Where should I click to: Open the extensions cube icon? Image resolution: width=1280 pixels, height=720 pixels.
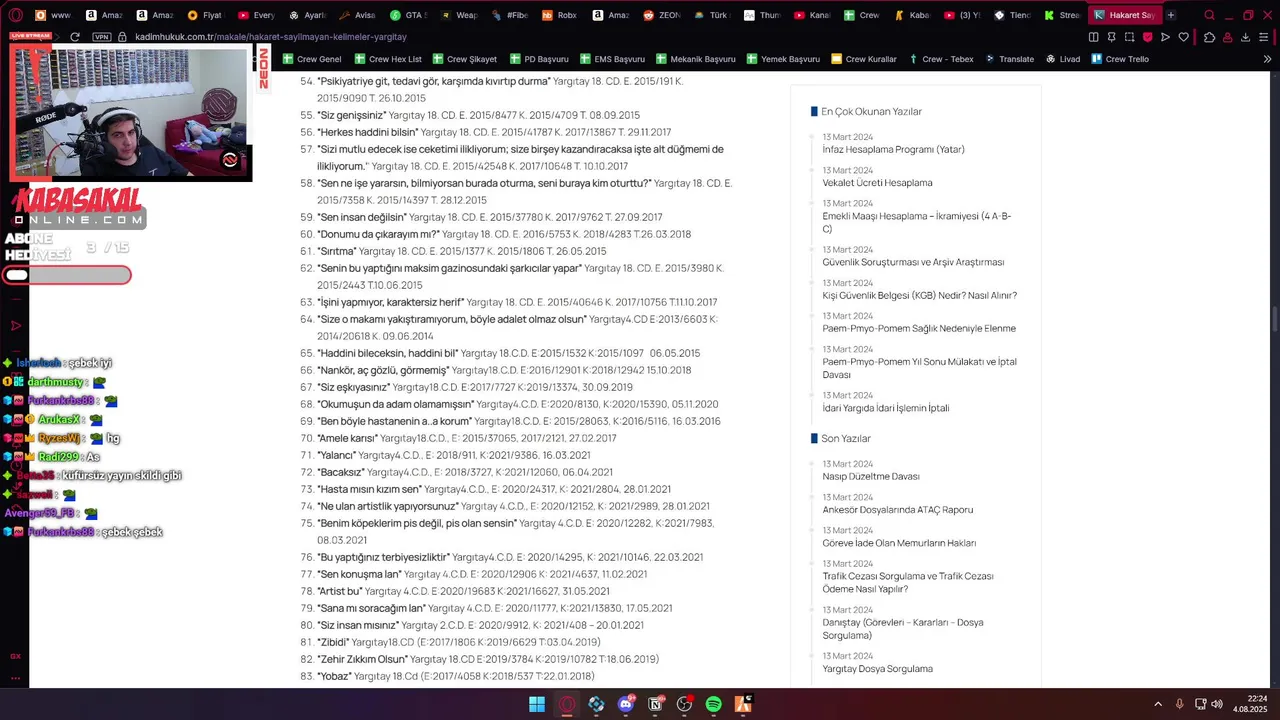click(1209, 37)
